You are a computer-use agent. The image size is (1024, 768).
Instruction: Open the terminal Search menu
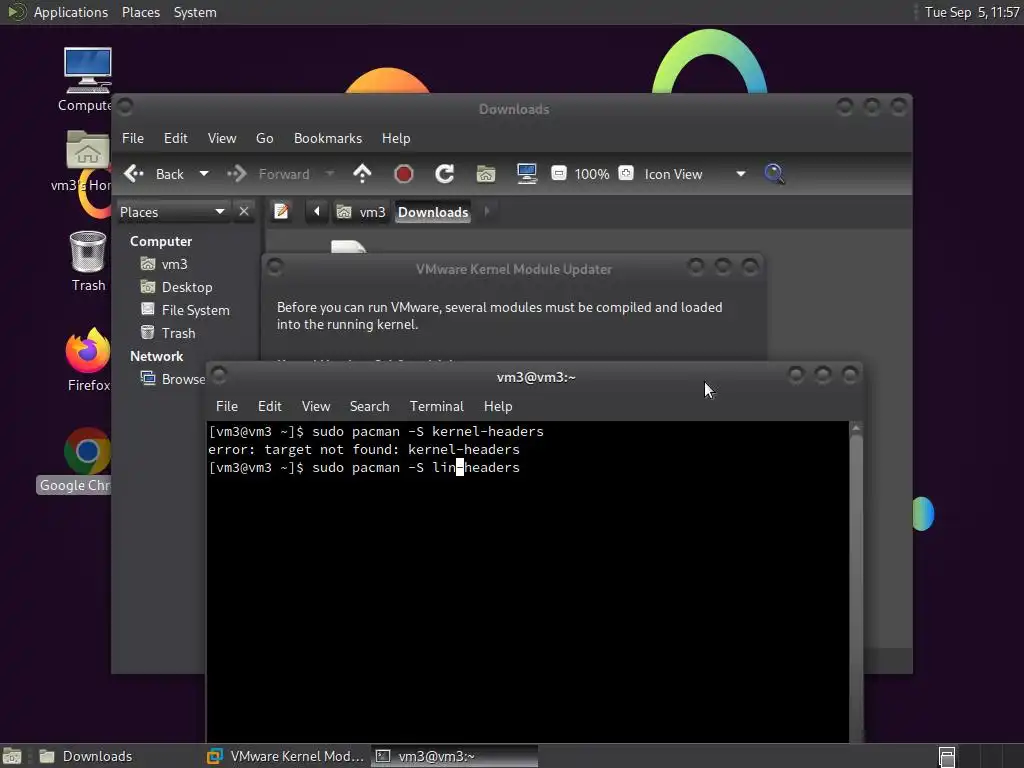pyautogui.click(x=370, y=406)
